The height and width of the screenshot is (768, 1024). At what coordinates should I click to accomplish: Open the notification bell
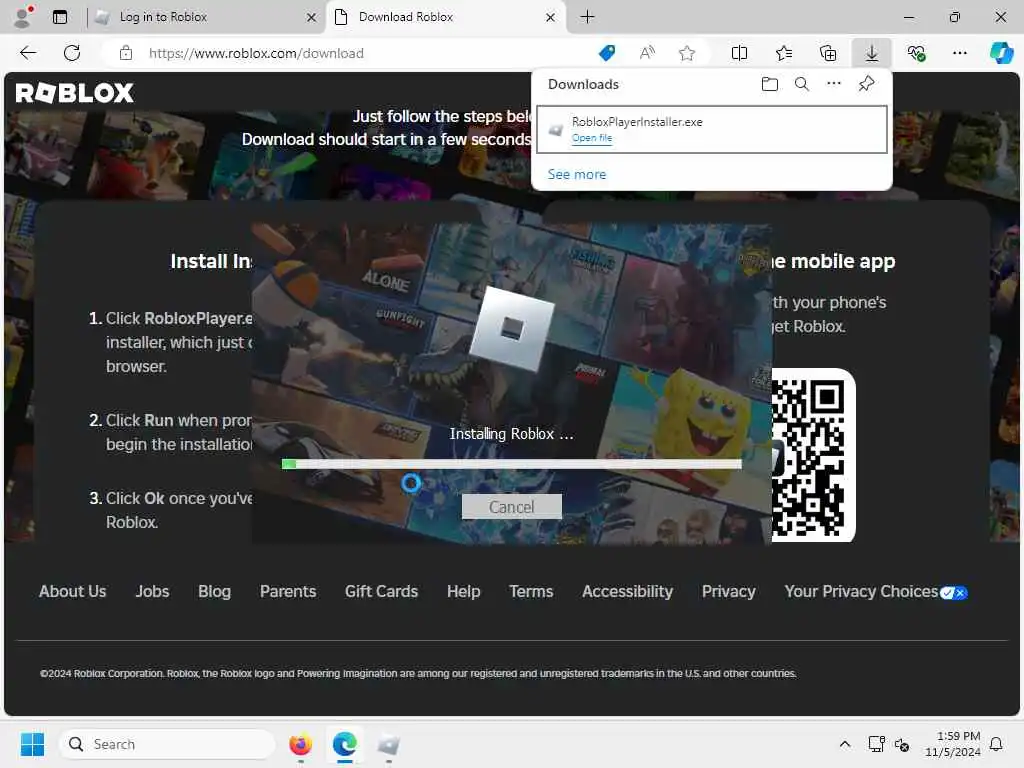(997, 744)
